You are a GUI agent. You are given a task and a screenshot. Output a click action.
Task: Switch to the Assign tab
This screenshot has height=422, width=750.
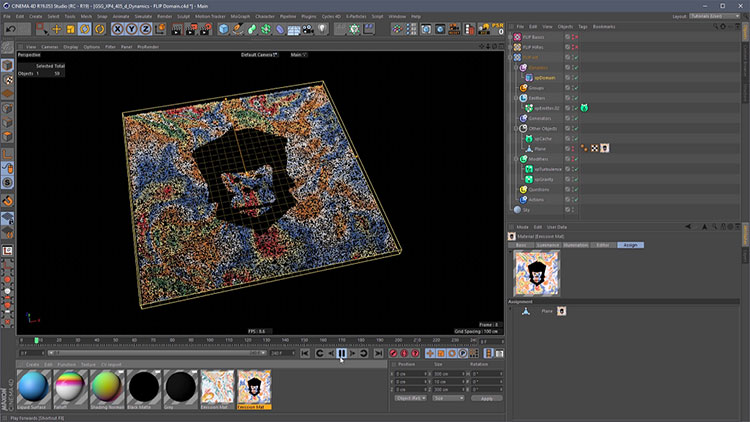(x=630, y=245)
